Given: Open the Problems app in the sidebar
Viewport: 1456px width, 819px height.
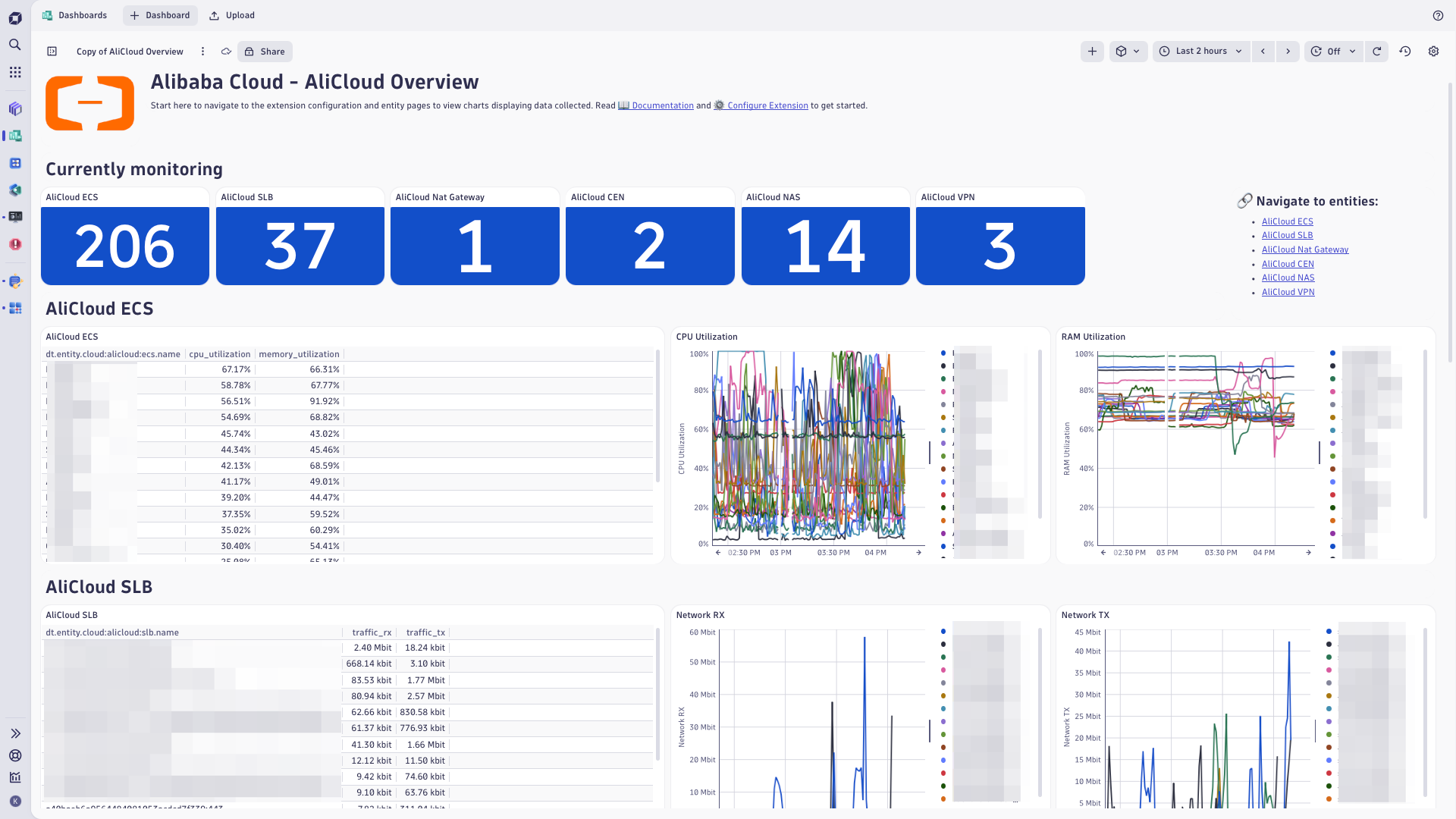Looking at the screenshot, I should pos(14,244).
